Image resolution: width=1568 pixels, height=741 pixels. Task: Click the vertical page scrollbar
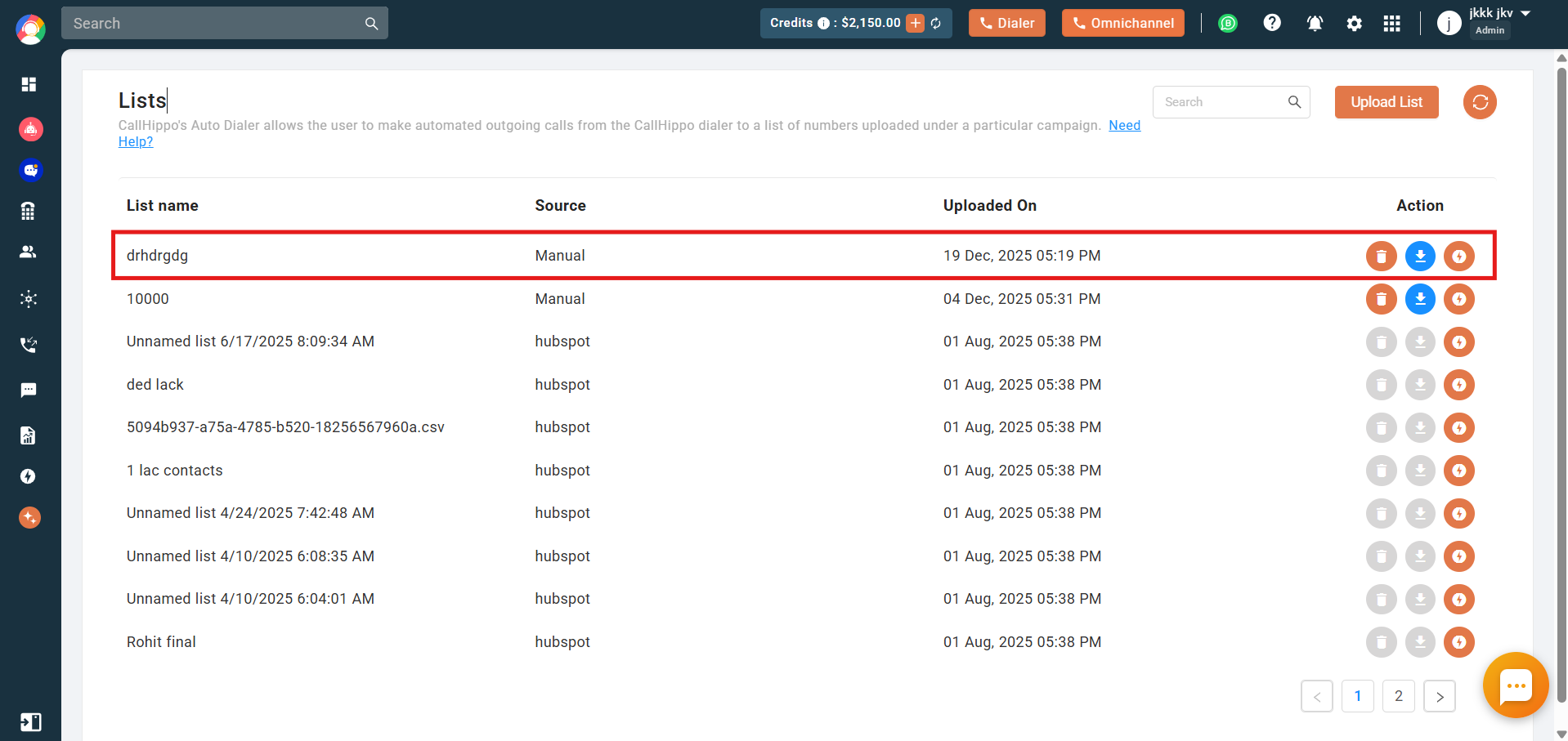[1561, 384]
